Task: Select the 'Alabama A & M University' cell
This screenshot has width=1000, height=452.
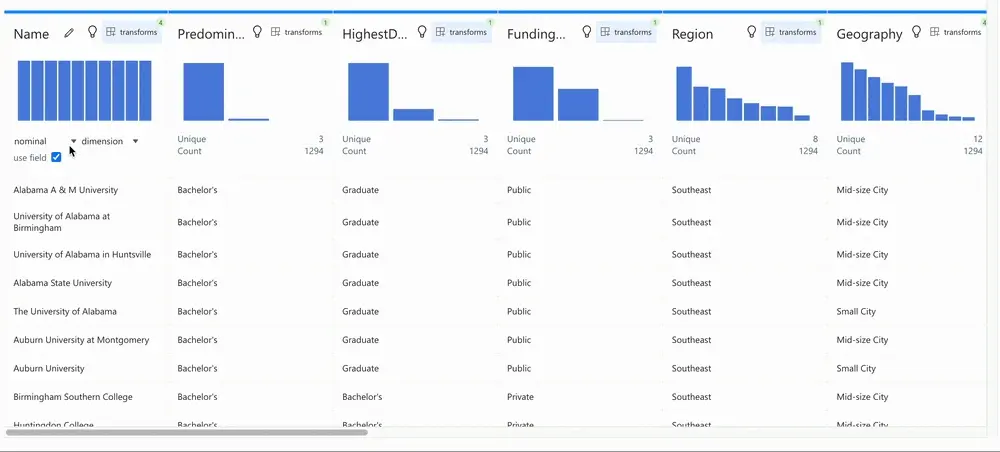Action: [66, 190]
